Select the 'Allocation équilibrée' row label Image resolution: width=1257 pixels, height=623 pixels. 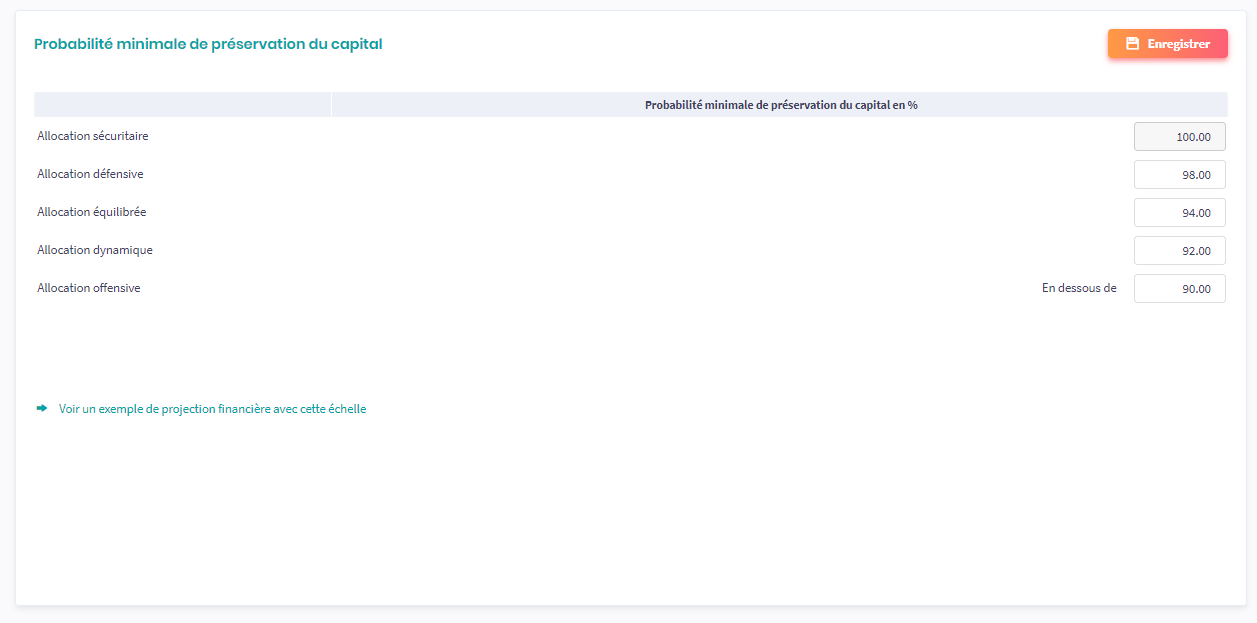pos(92,212)
